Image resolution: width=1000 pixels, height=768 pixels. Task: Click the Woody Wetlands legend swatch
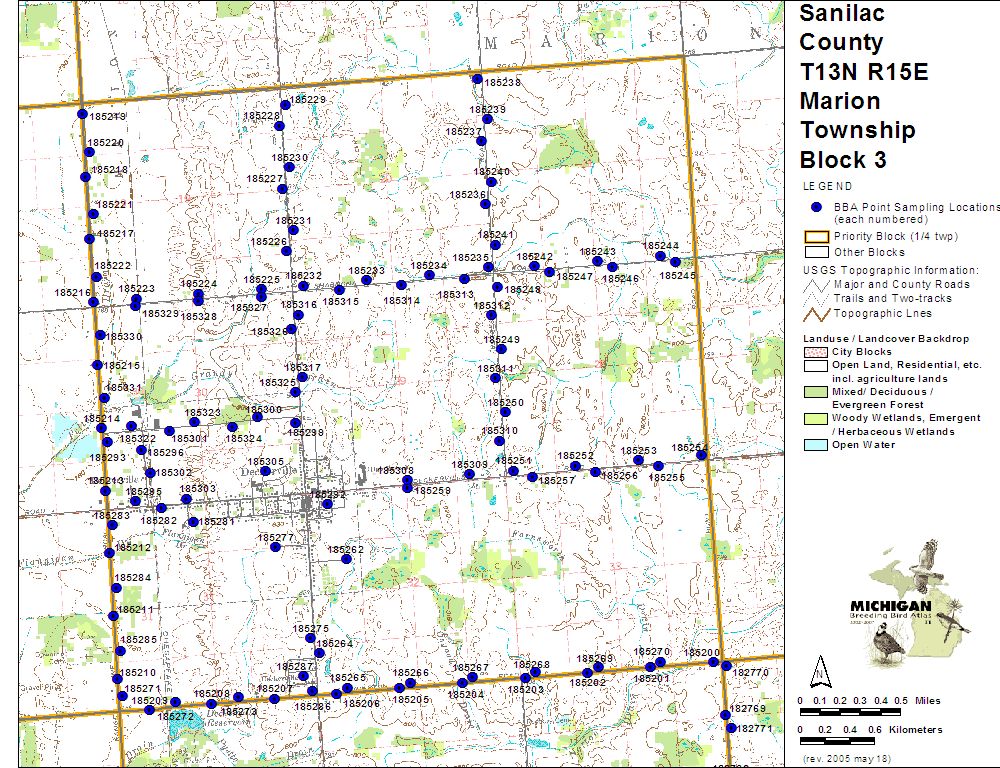[x=815, y=418]
